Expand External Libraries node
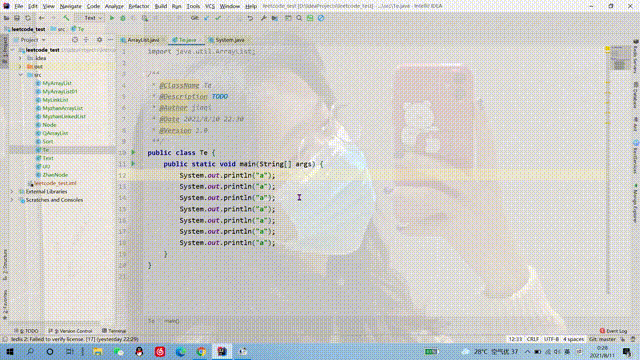The height and width of the screenshot is (360, 640). (x=12, y=191)
